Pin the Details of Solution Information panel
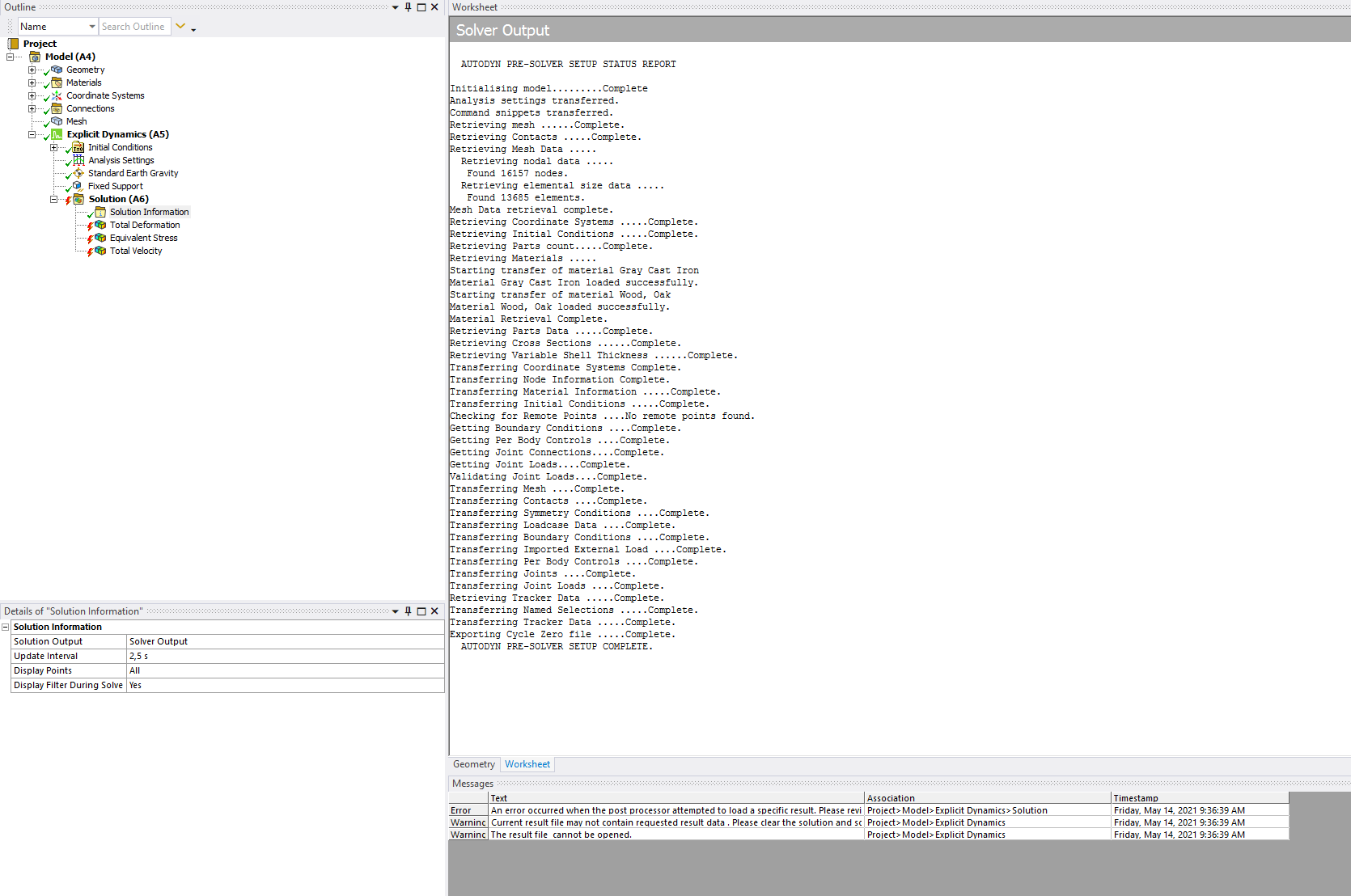This screenshot has height=896, width=1351. click(408, 611)
